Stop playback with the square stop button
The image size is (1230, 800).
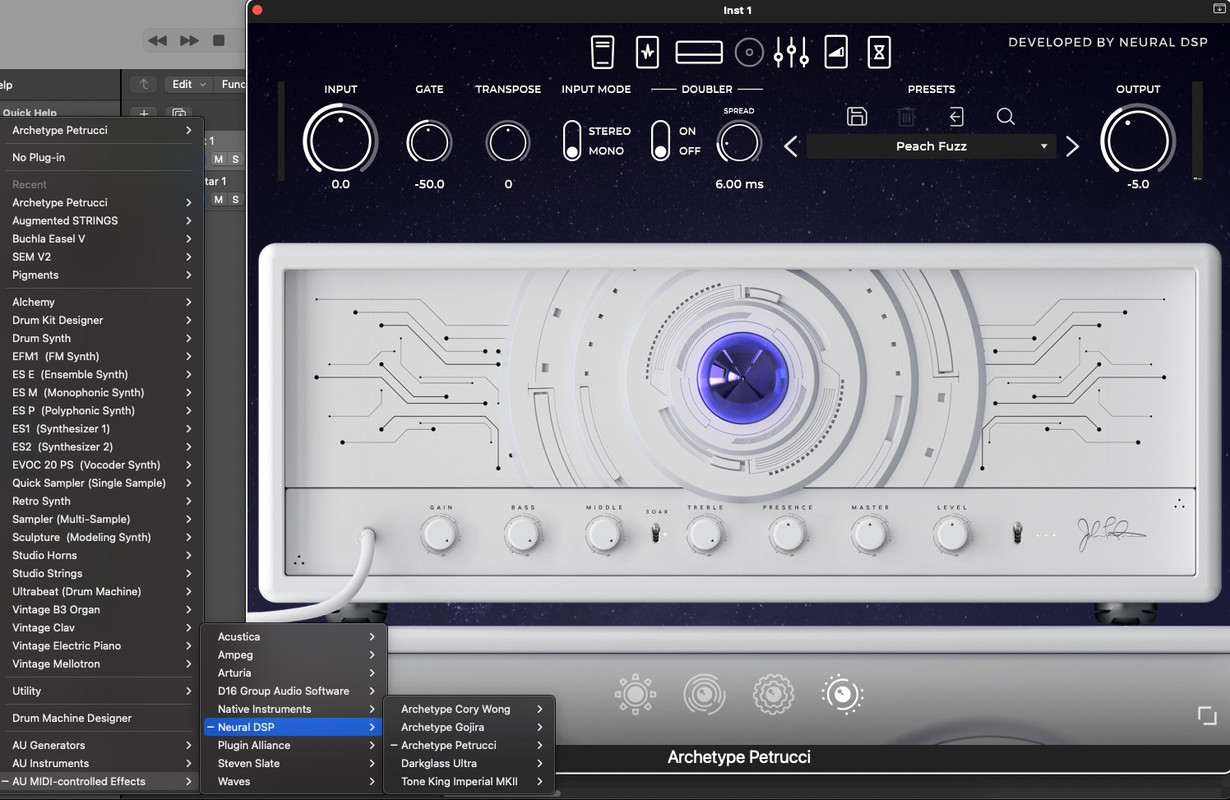coord(219,41)
